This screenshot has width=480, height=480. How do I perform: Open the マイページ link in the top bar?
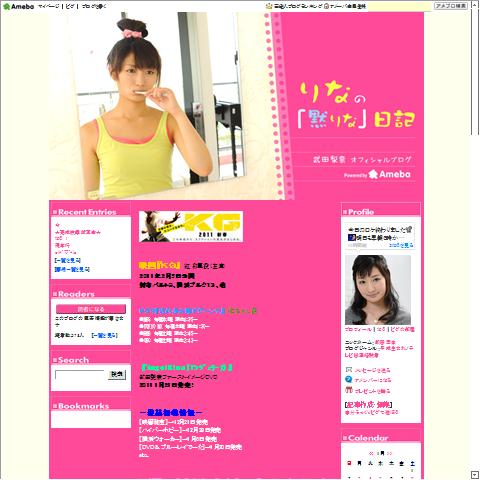coord(49,6)
